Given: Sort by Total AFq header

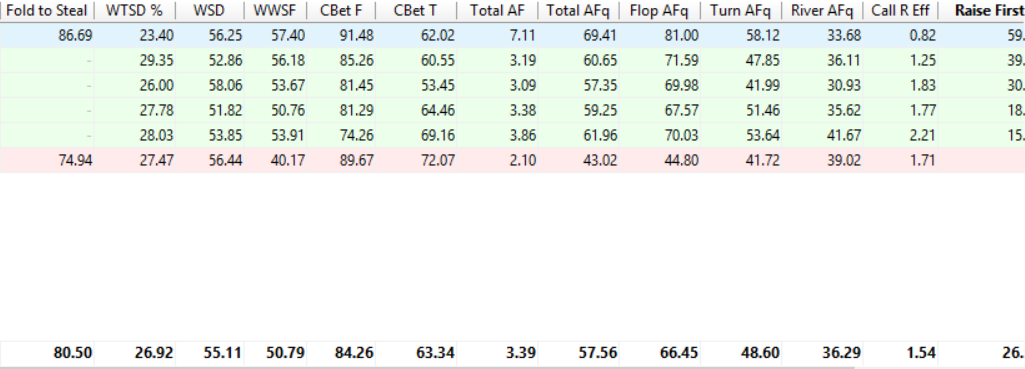Looking at the screenshot, I should pos(578,10).
